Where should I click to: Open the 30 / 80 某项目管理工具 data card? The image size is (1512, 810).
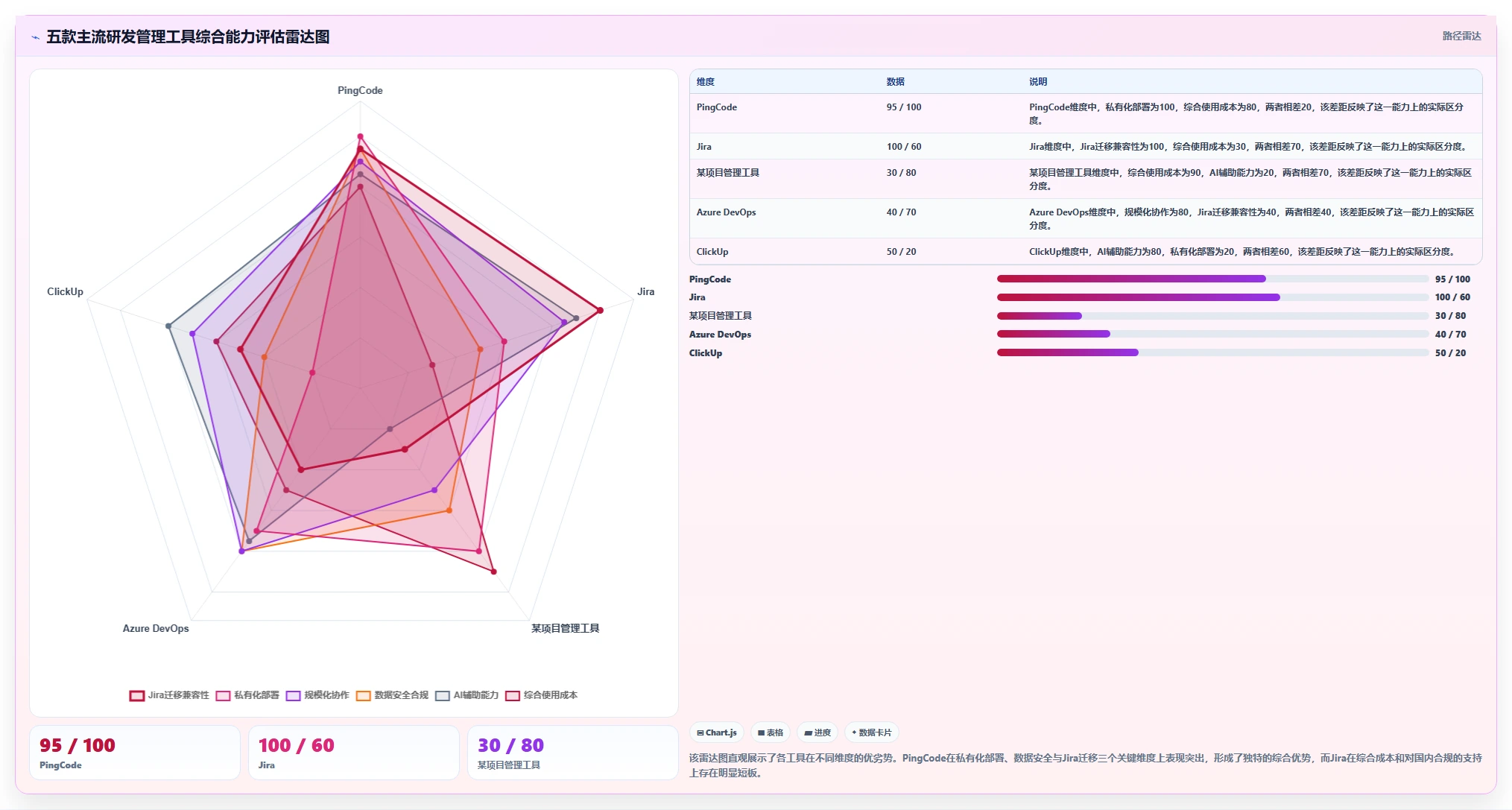pyautogui.click(x=572, y=753)
